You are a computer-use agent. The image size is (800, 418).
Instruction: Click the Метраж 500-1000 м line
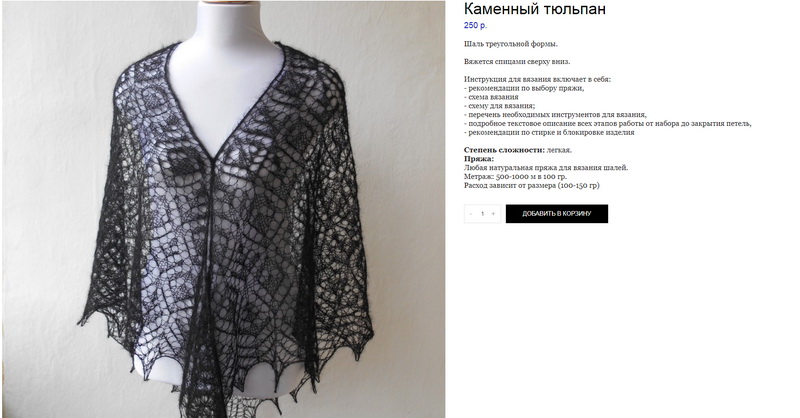coord(515,177)
